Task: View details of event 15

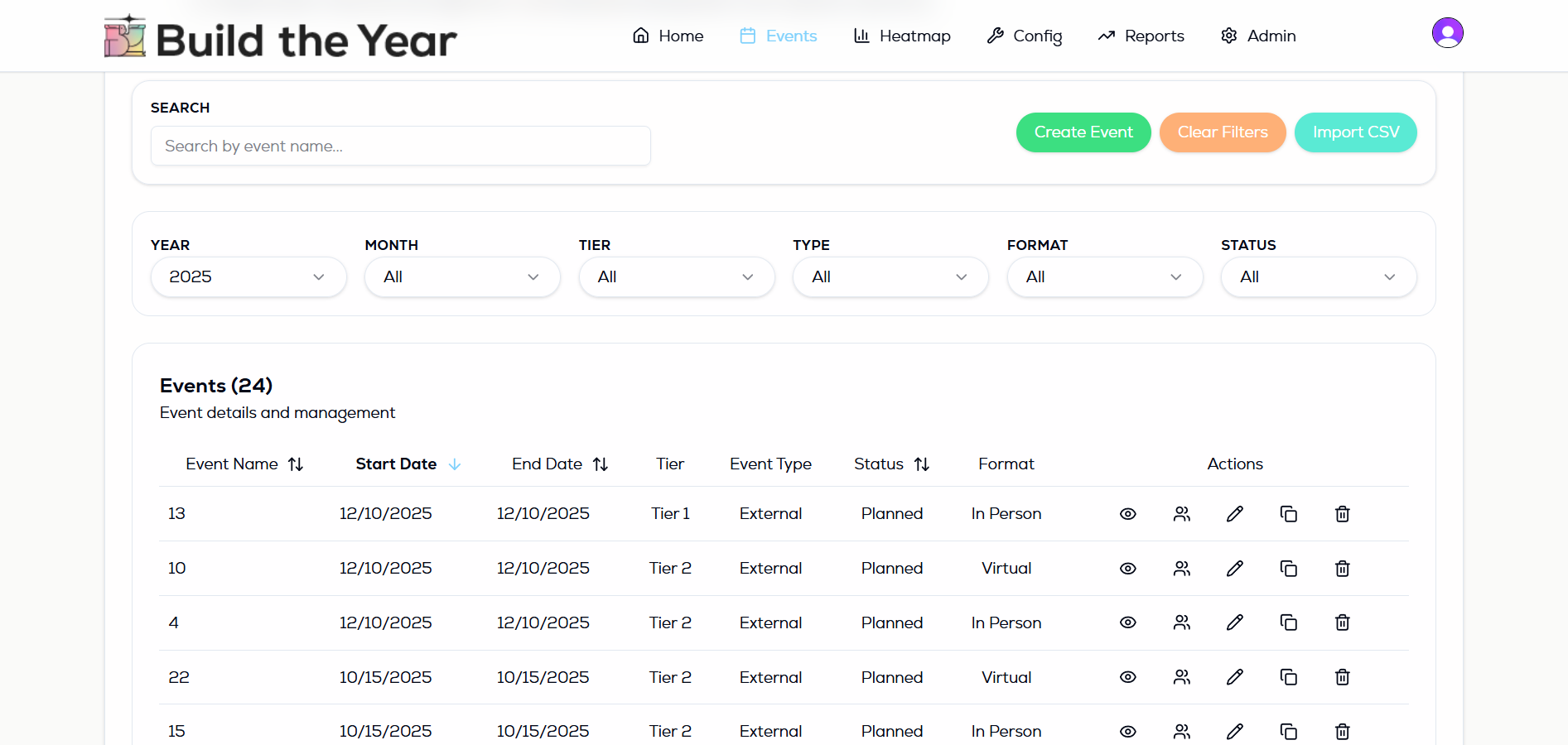Action: click(x=1127, y=732)
